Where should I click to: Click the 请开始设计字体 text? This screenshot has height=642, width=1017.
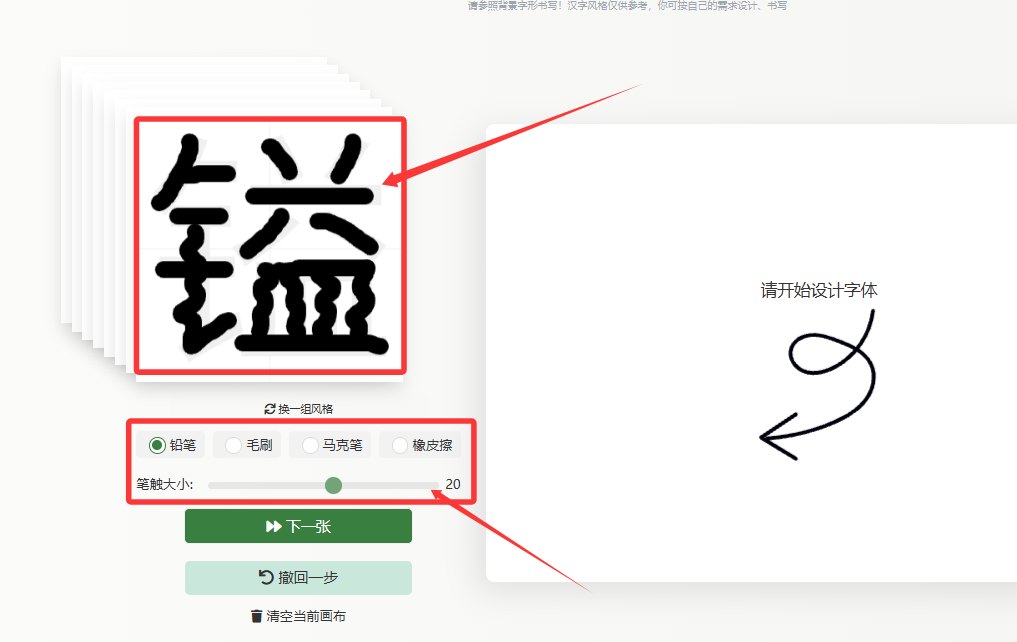(x=819, y=290)
